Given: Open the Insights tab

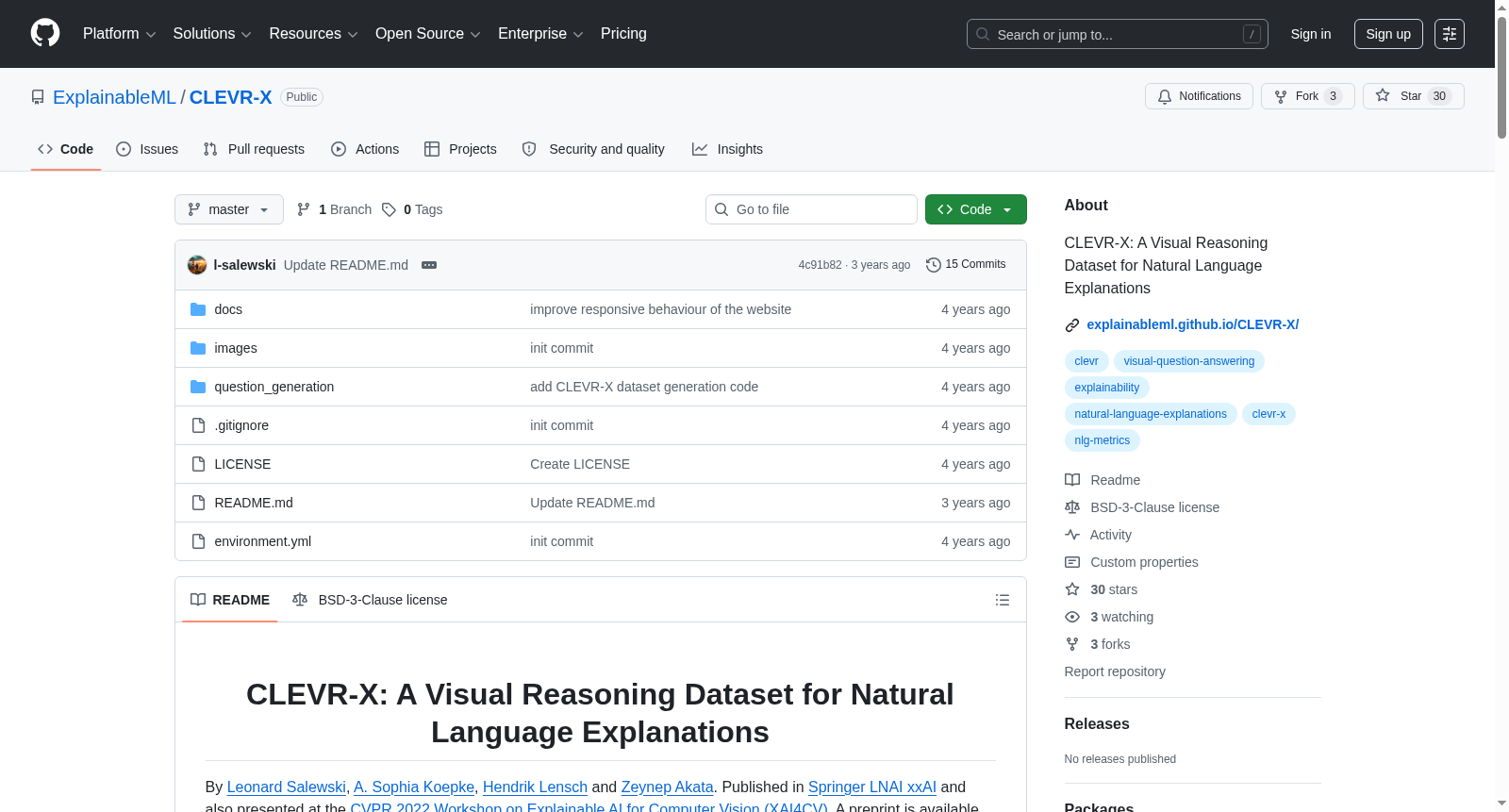Looking at the screenshot, I should pos(727,149).
